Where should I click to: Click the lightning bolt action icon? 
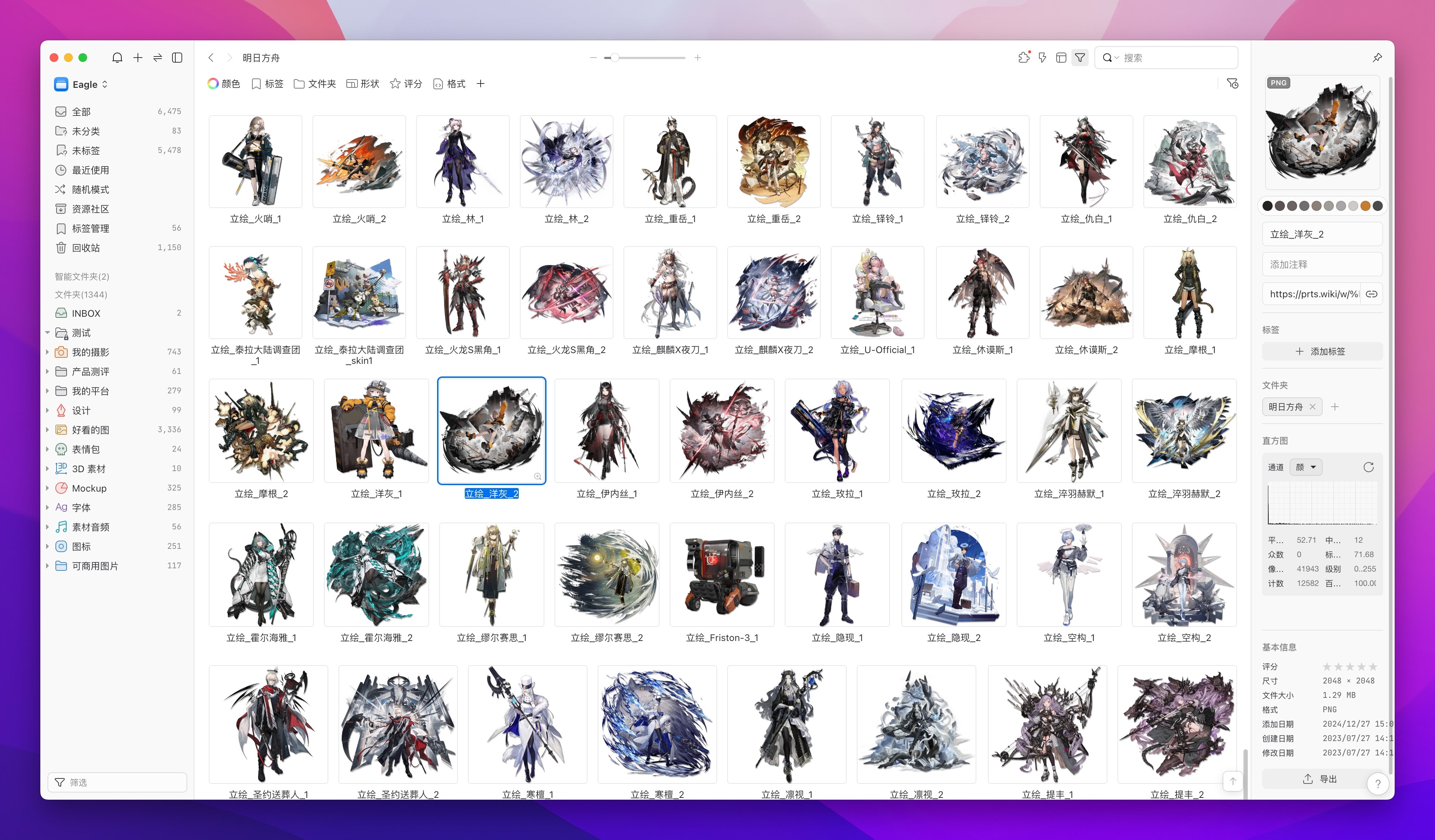1042,58
